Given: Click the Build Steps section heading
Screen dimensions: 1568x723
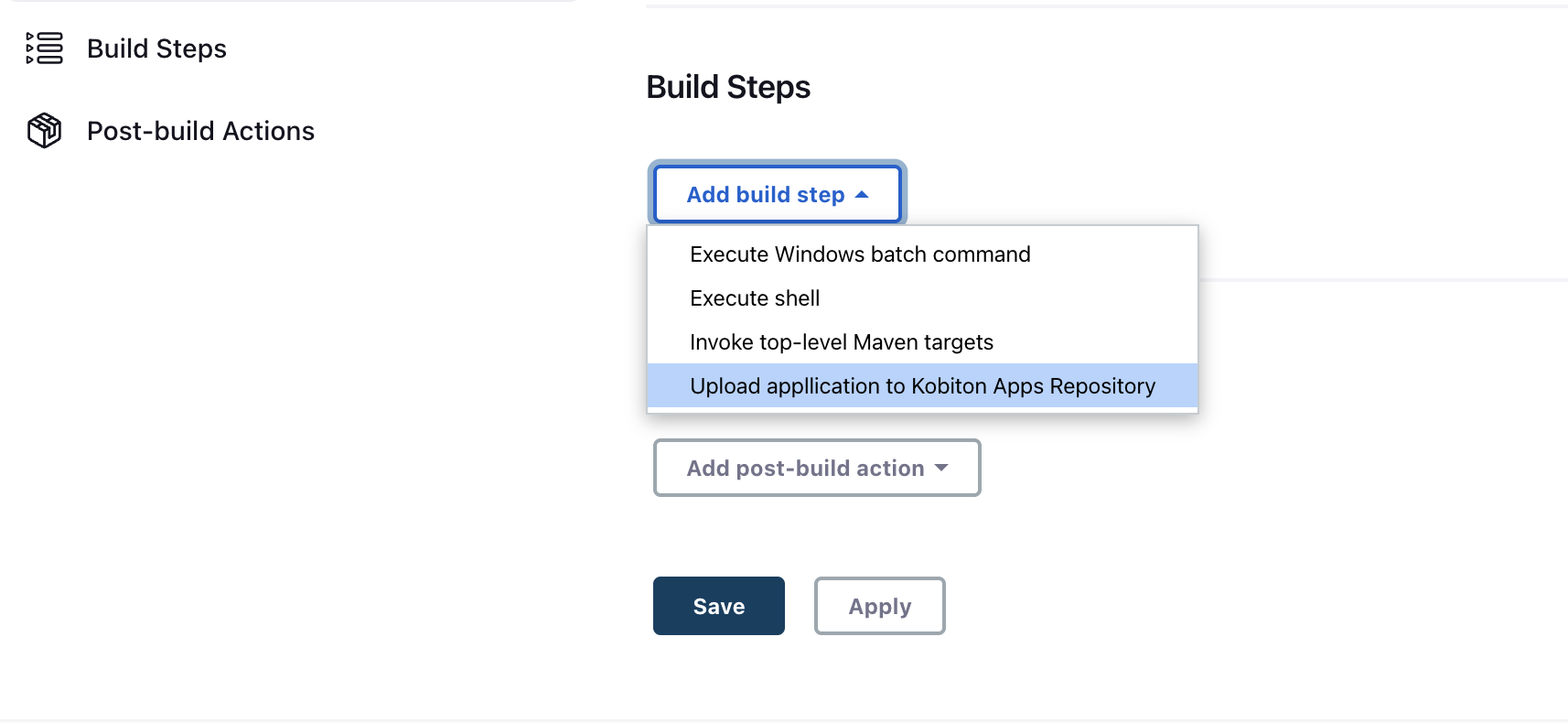Looking at the screenshot, I should 727,87.
